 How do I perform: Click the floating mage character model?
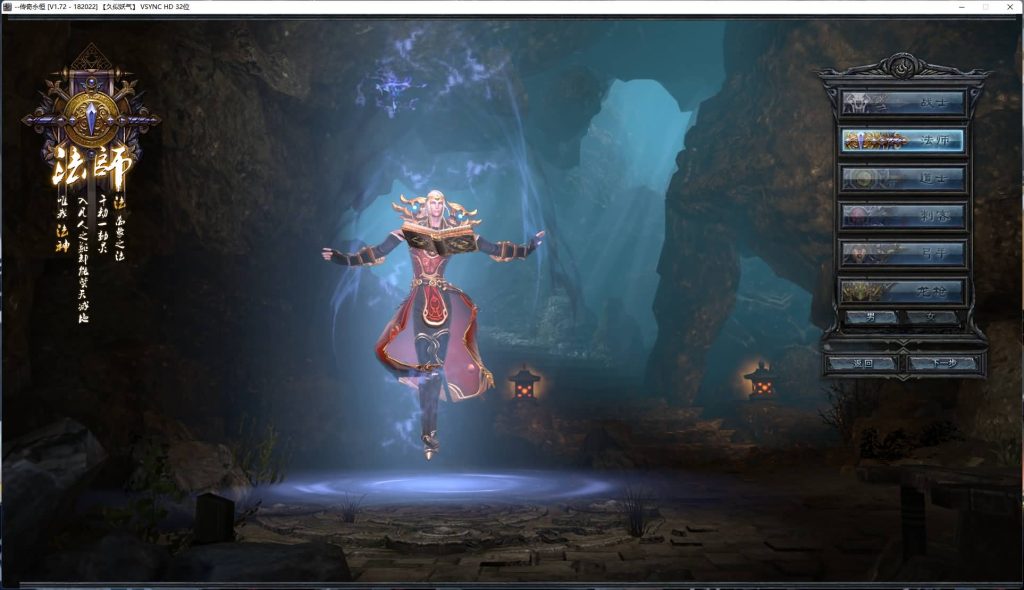[432, 310]
